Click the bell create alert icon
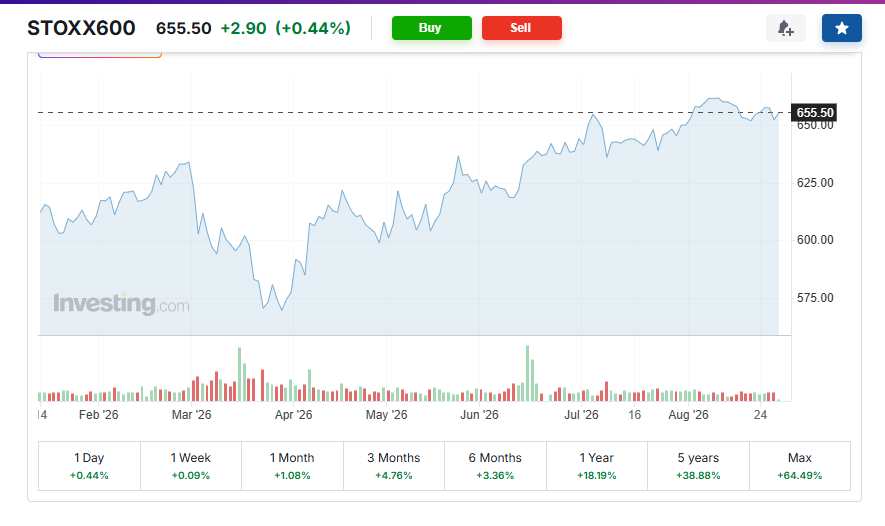Image resolution: width=885 pixels, height=526 pixels. (x=786, y=28)
